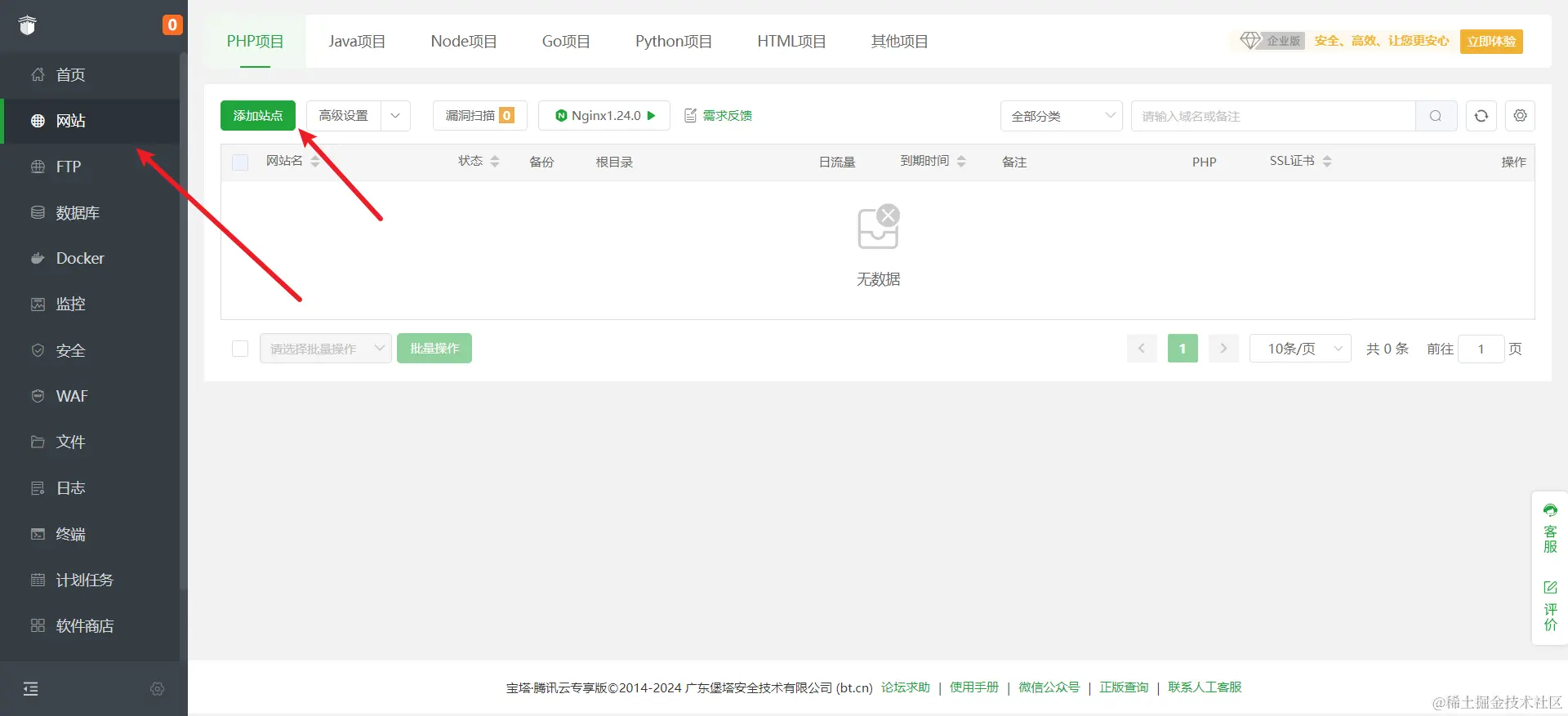
Task: Expand the 高级设置 dropdown arrow
Action: point(395,116)
